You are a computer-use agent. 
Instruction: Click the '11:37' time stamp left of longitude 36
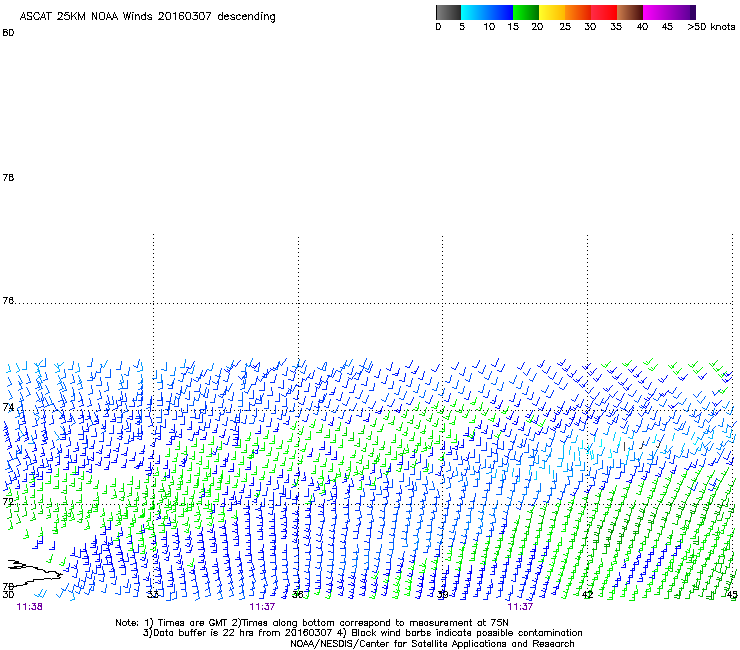pyautogui.click(x=262, y=607)
